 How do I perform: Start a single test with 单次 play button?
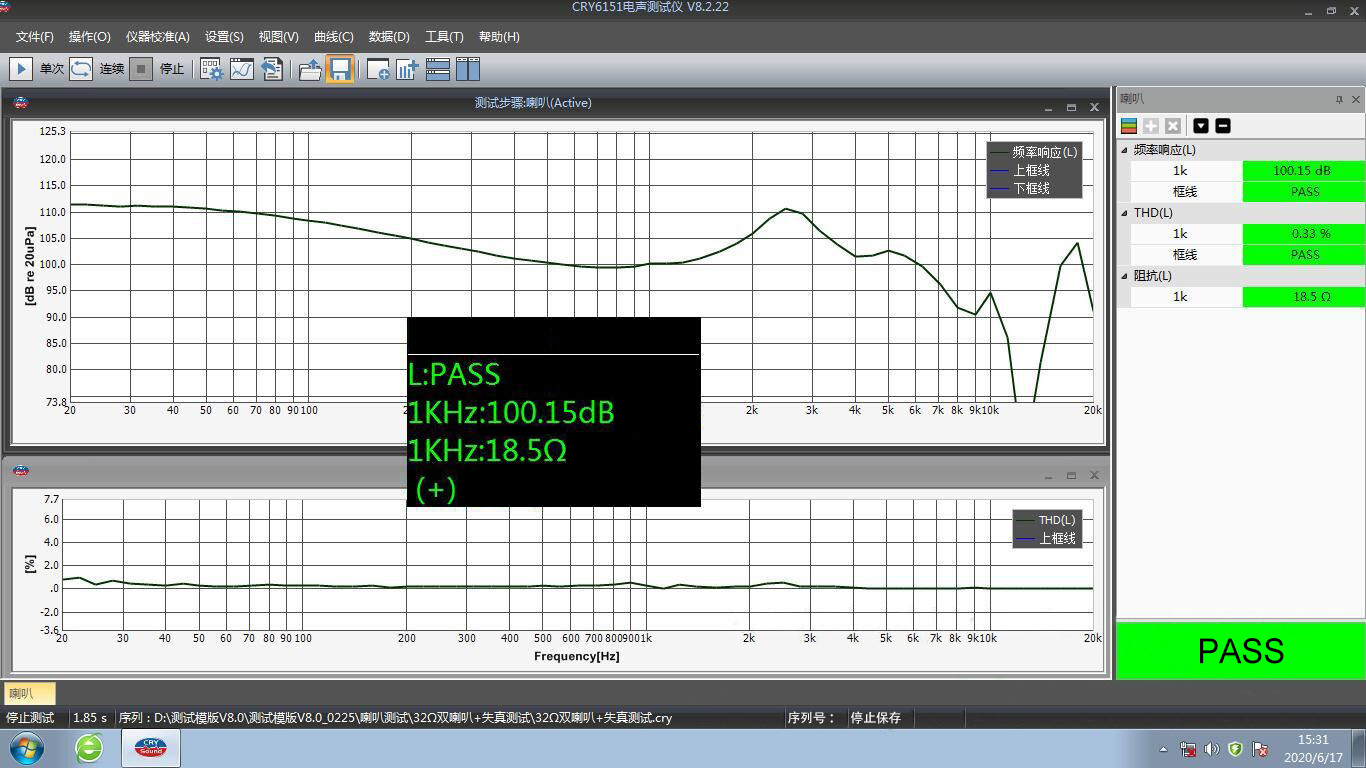click(x=21, y=69)
